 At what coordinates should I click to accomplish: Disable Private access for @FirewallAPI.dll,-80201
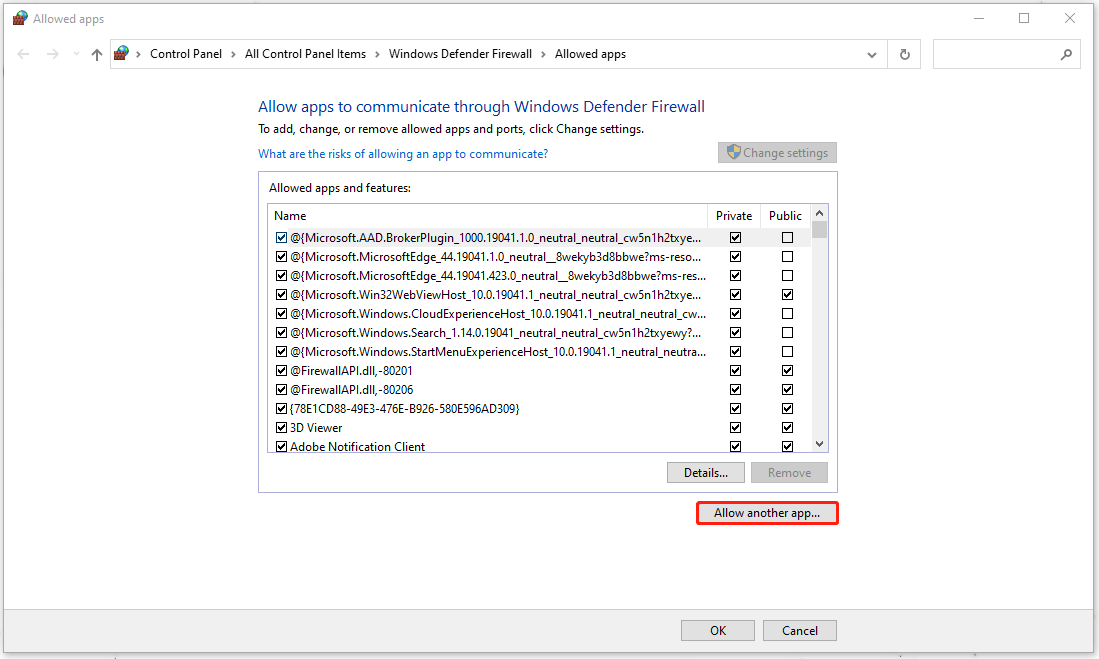tap(735, 370)
